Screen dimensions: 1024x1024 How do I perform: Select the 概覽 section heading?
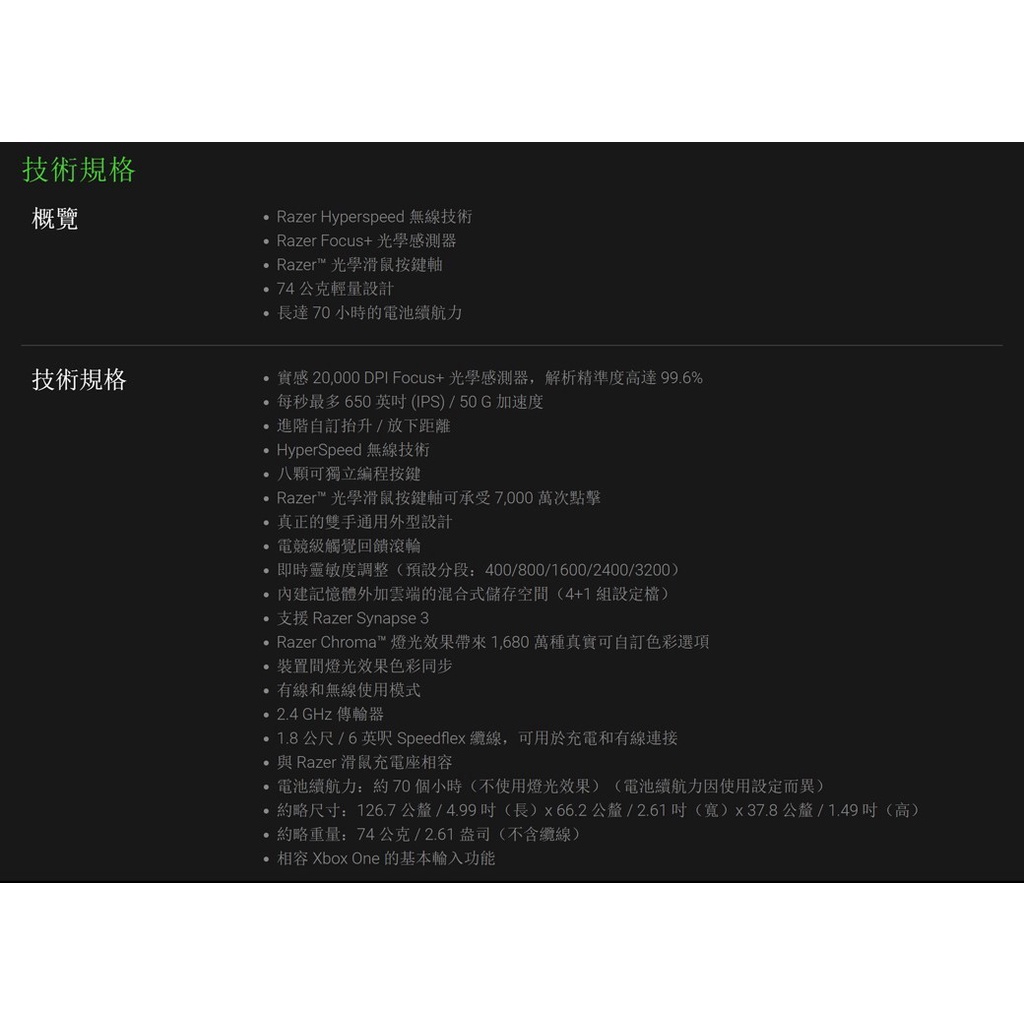[x=55, y=219]
